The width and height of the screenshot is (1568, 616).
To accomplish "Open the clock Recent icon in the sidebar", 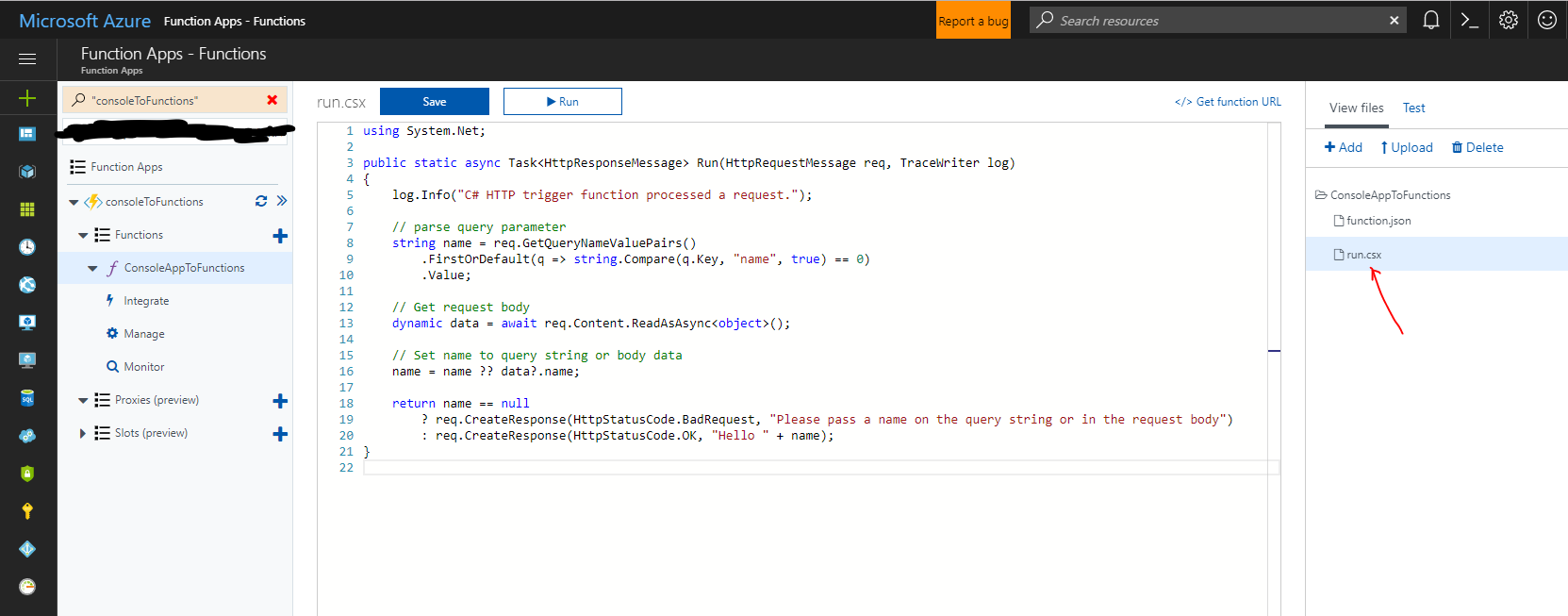I will tap(27, 247).
